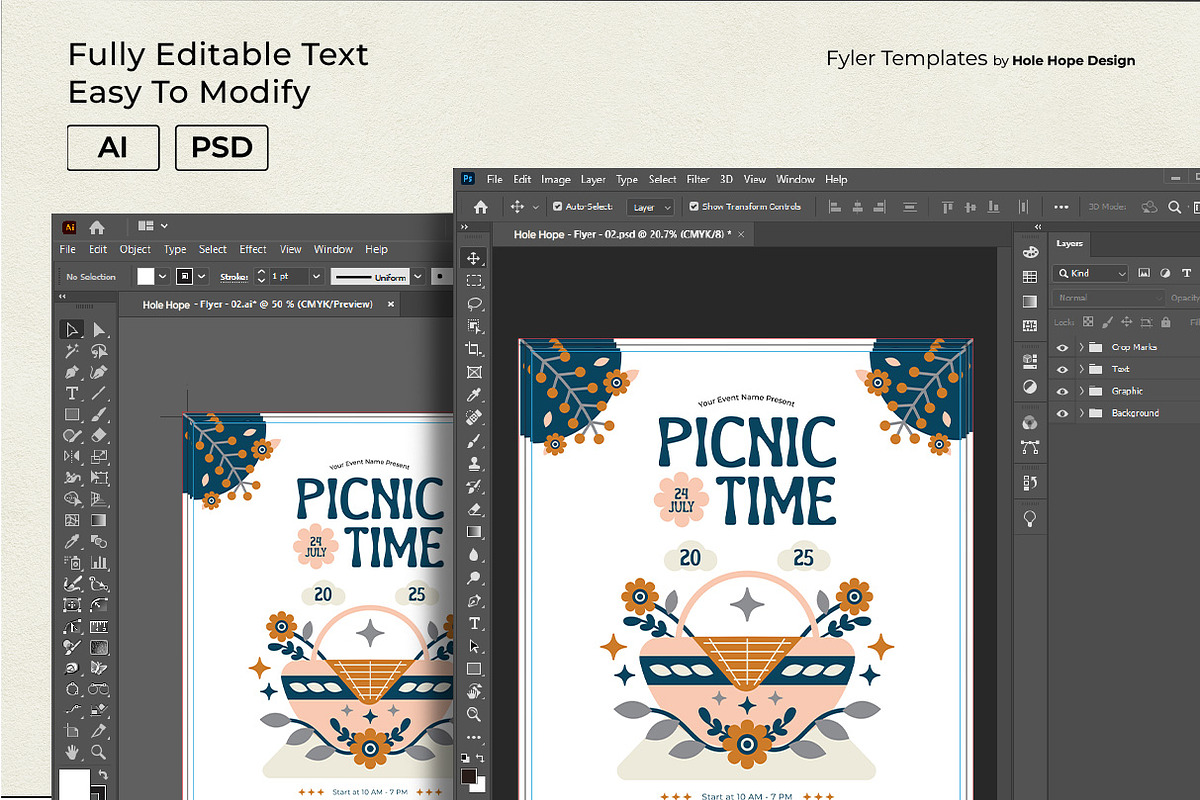Open the Kind filter dropdown in Layers

(x=1091, y=273)
